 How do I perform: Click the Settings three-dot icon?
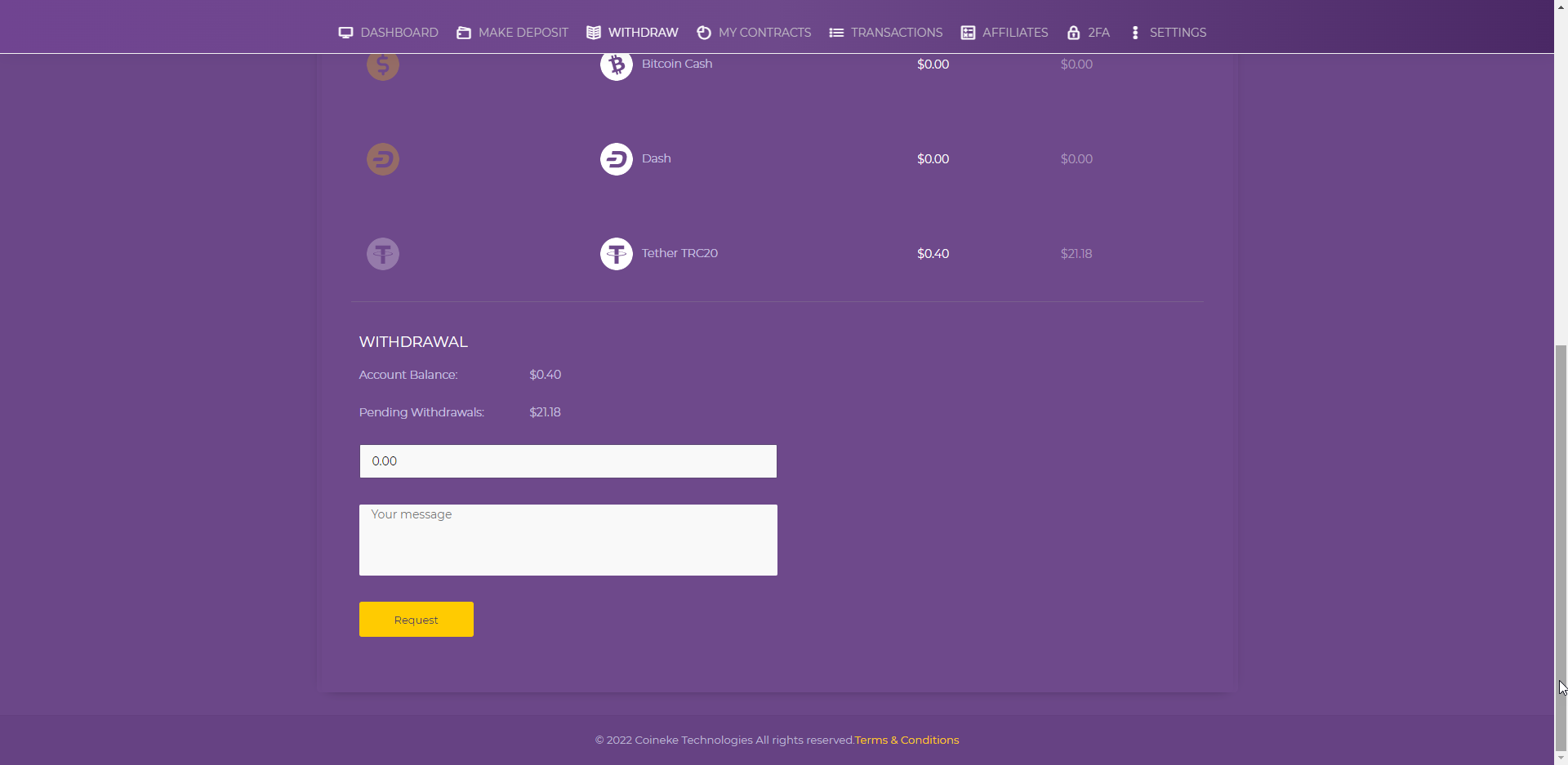point(1134,33)
